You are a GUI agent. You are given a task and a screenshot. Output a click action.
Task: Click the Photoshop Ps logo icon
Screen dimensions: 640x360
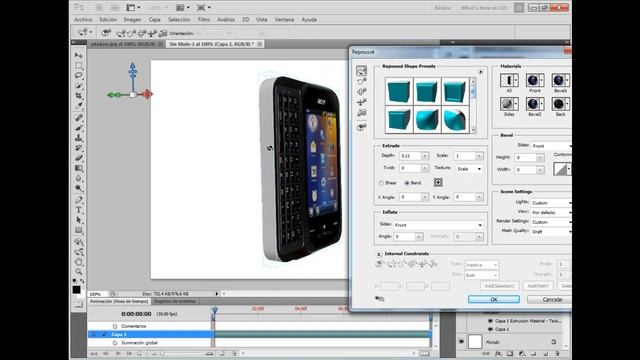pyautogui.click(x=79, y=7)
